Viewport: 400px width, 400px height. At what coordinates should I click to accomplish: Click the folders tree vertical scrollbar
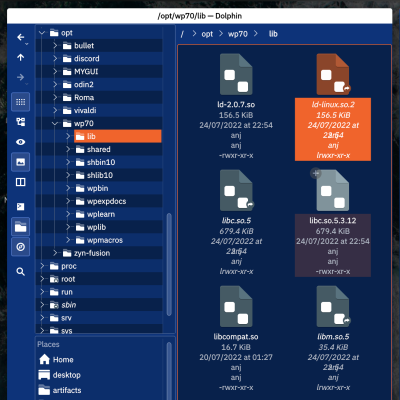169,265
